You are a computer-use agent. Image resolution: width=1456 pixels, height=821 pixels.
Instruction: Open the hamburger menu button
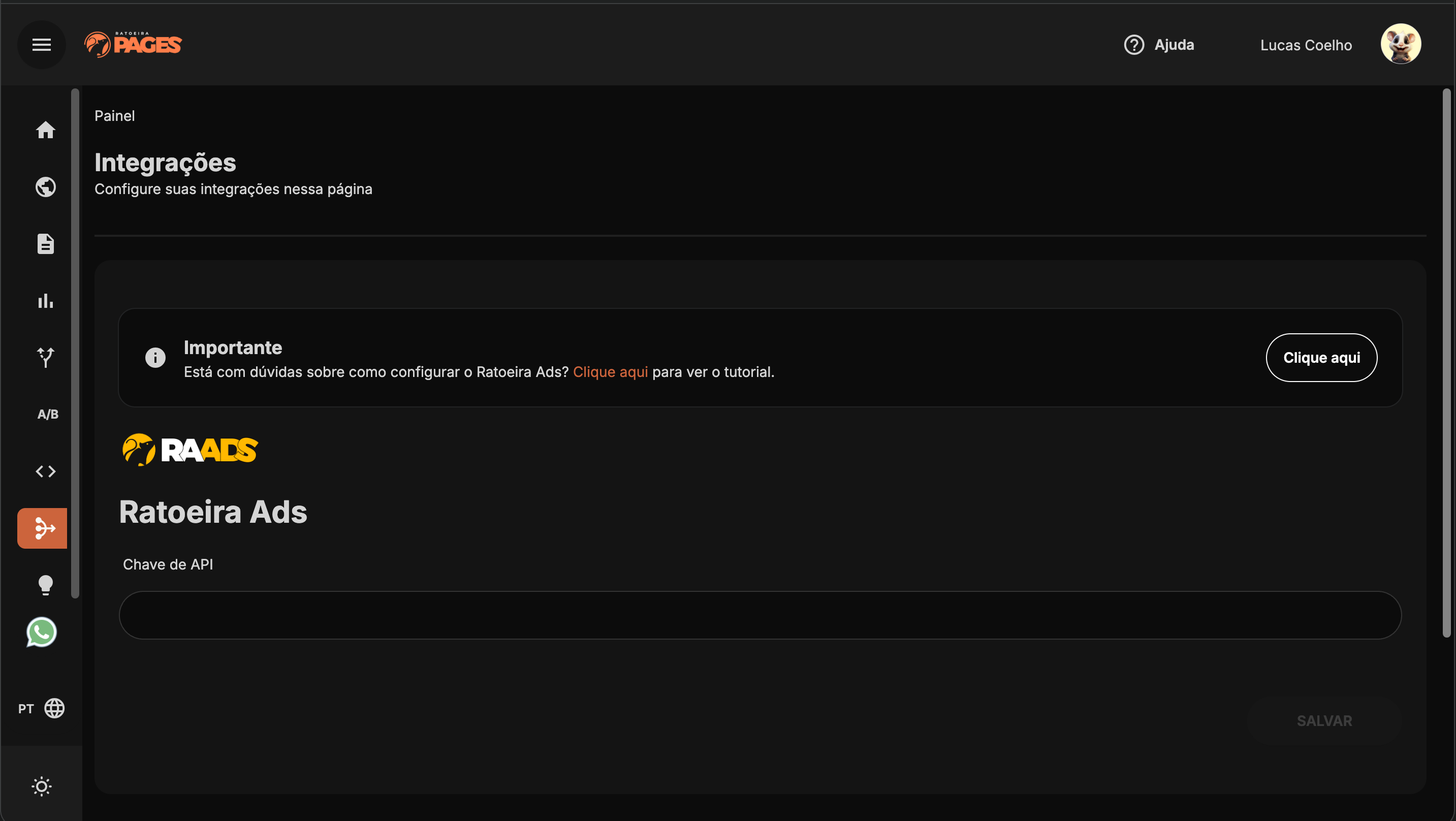pos(41,45)
